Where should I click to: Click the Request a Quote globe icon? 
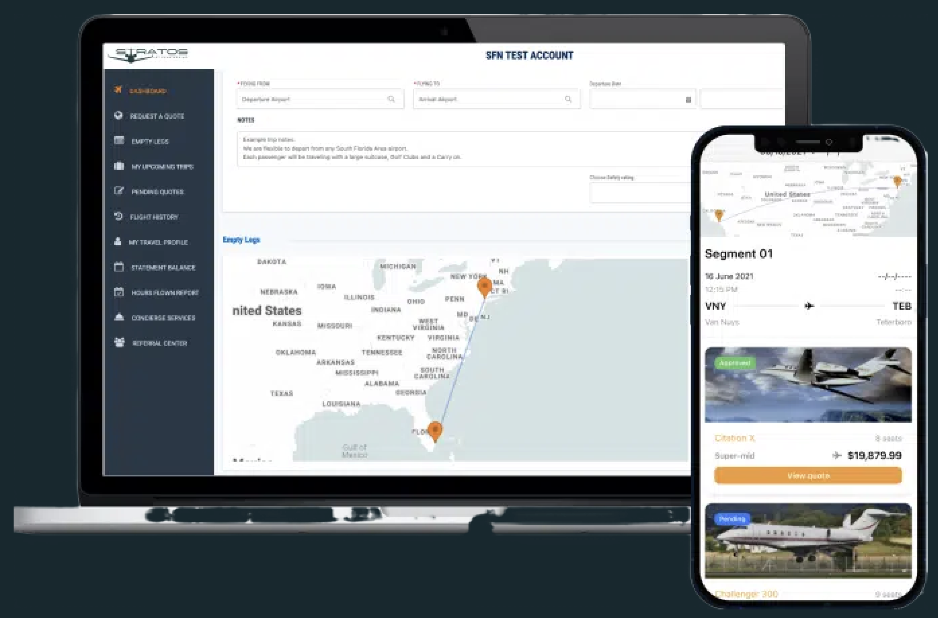(x=119, y=116)
